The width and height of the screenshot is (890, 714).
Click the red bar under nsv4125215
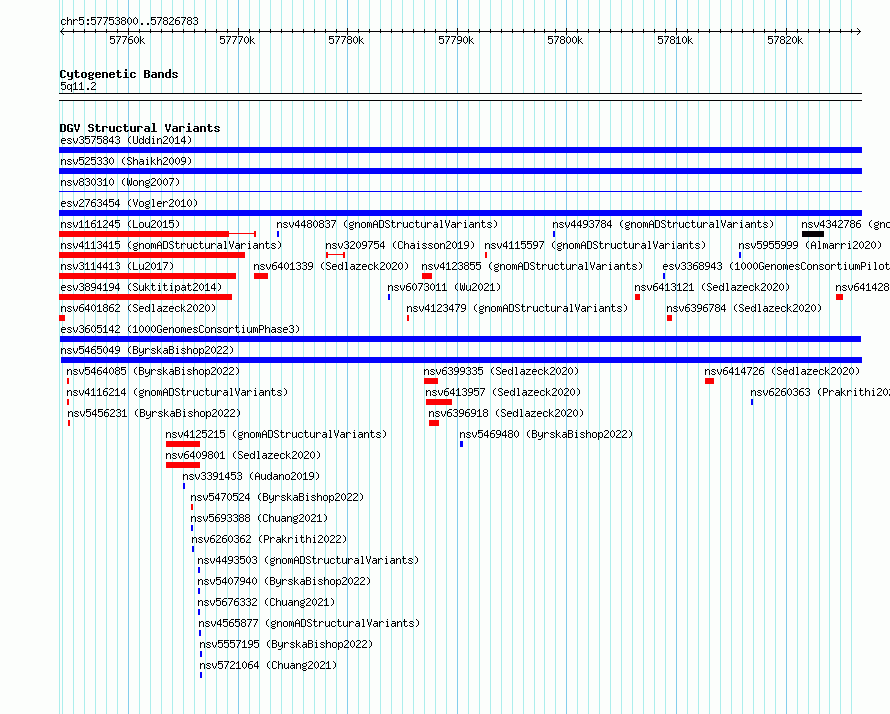click(183, 444)
